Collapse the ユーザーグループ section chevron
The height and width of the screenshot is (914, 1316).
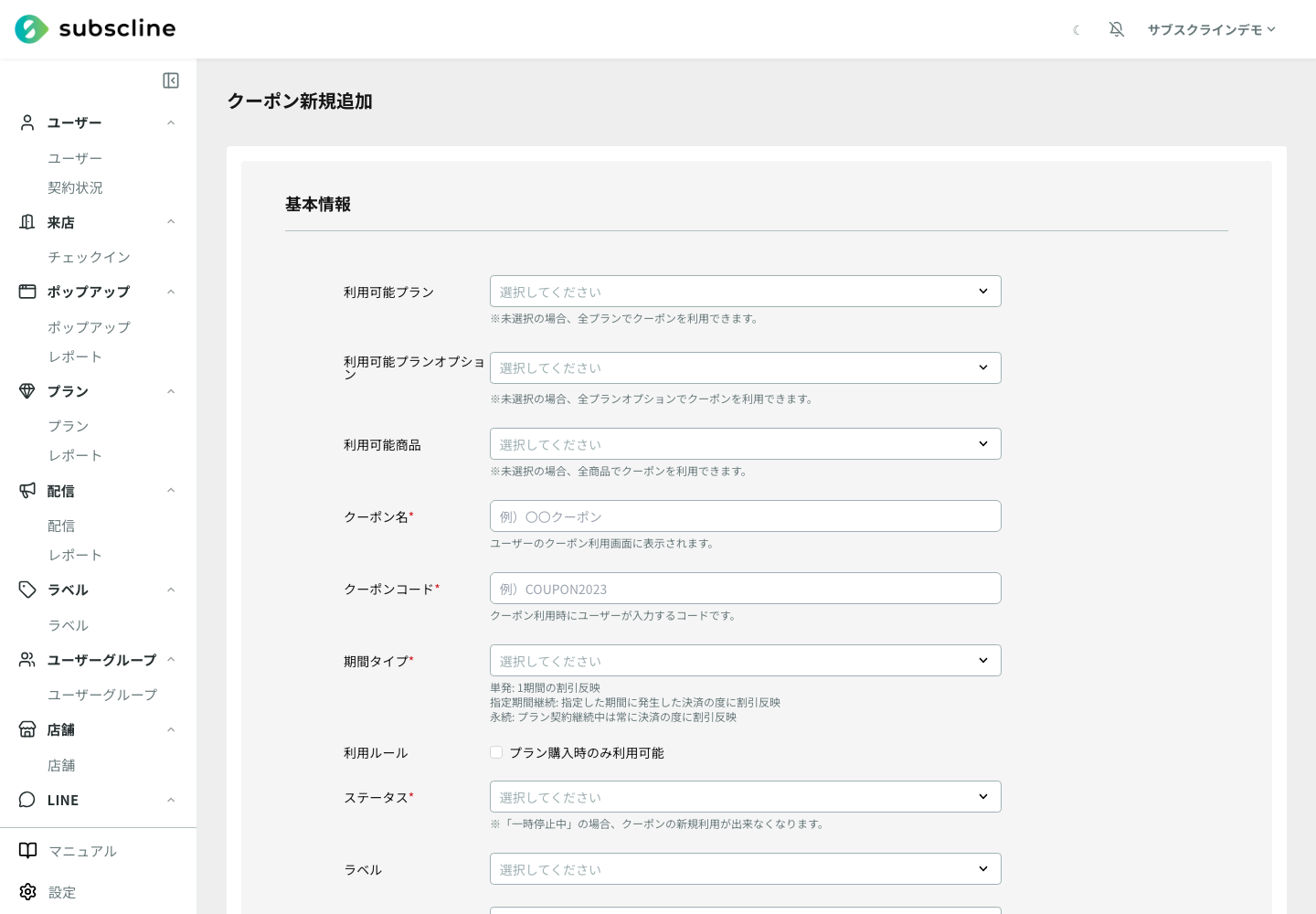pyautogui.click(x=171, y=660)
